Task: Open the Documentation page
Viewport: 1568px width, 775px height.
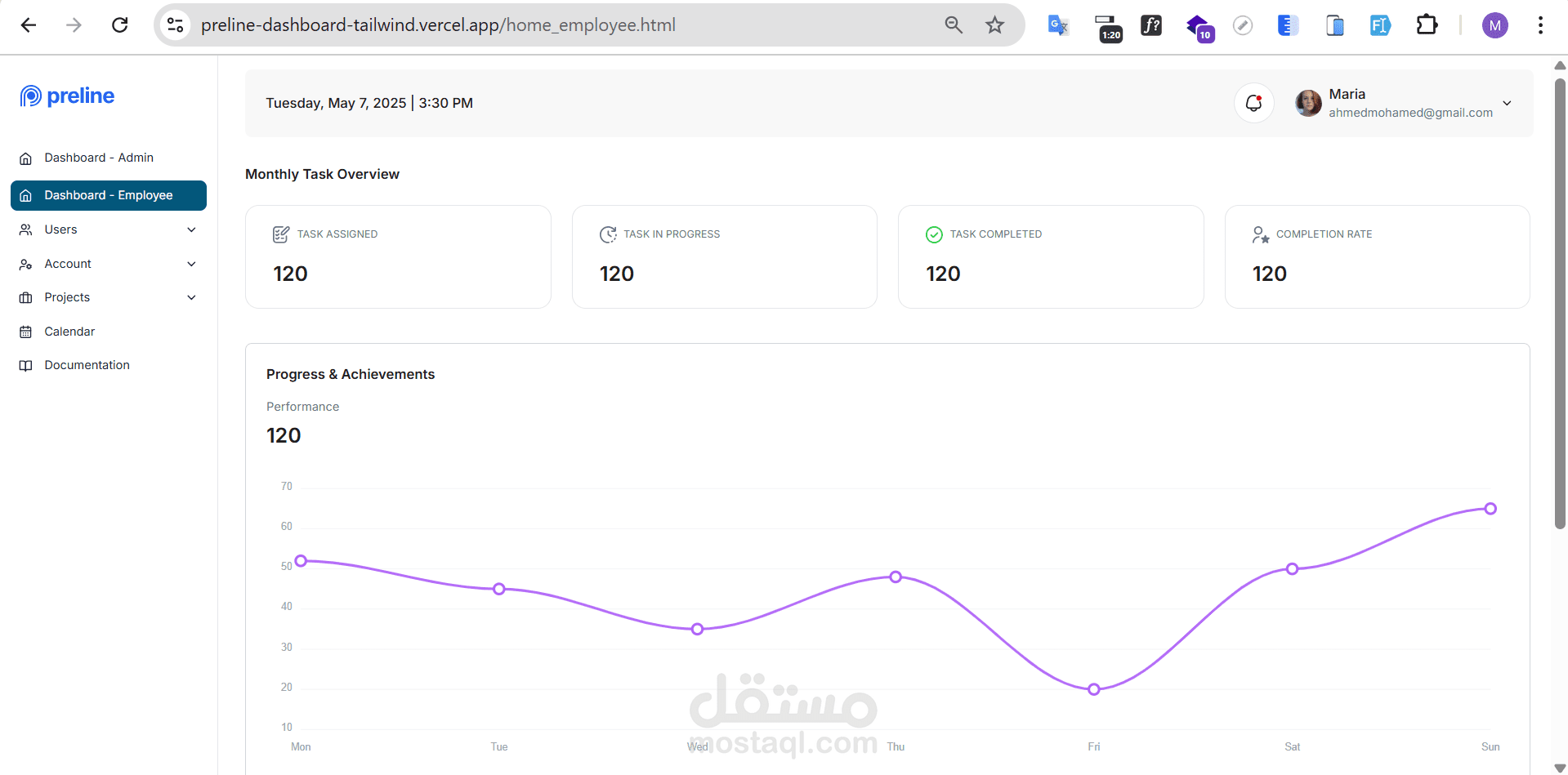Action: point(109,365)
